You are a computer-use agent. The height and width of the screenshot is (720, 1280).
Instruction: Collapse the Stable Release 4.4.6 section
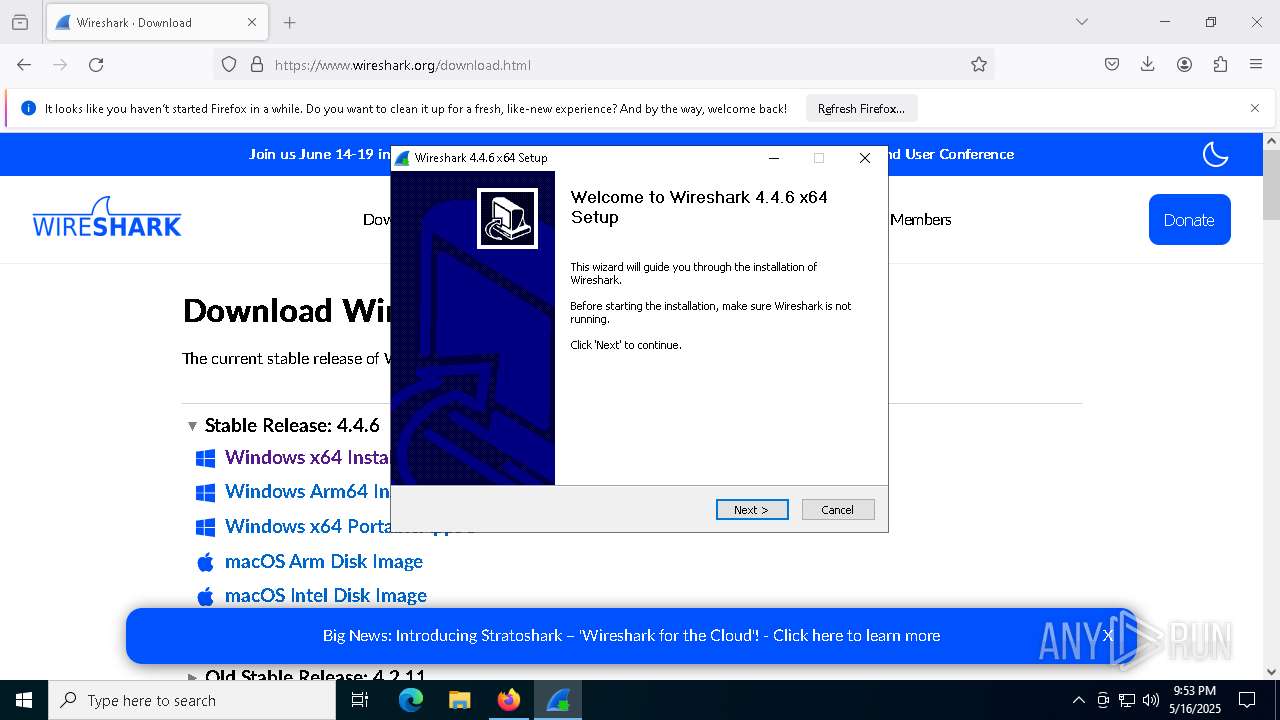[x=192, y=426]
